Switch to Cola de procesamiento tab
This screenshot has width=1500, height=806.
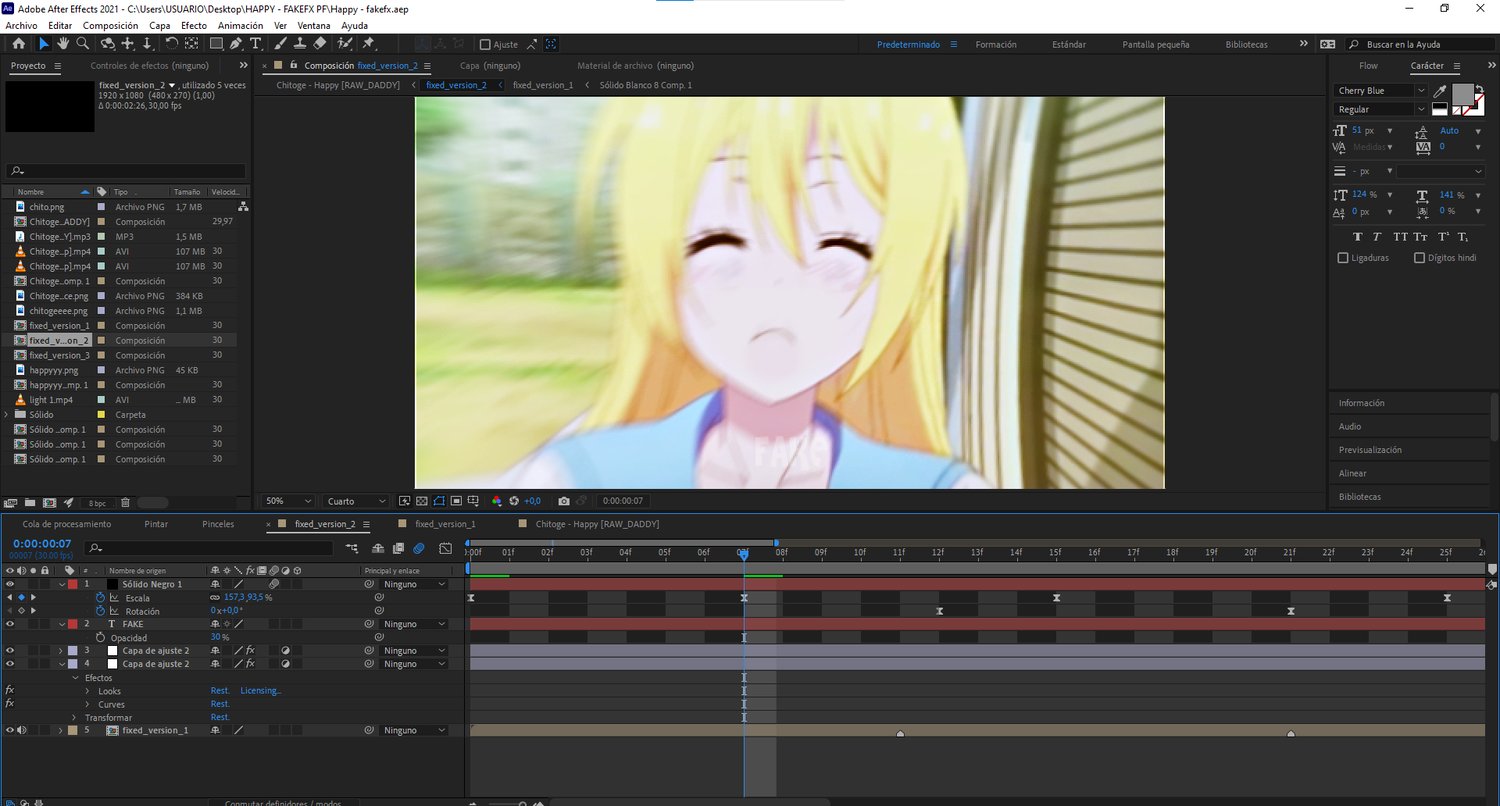67,524
